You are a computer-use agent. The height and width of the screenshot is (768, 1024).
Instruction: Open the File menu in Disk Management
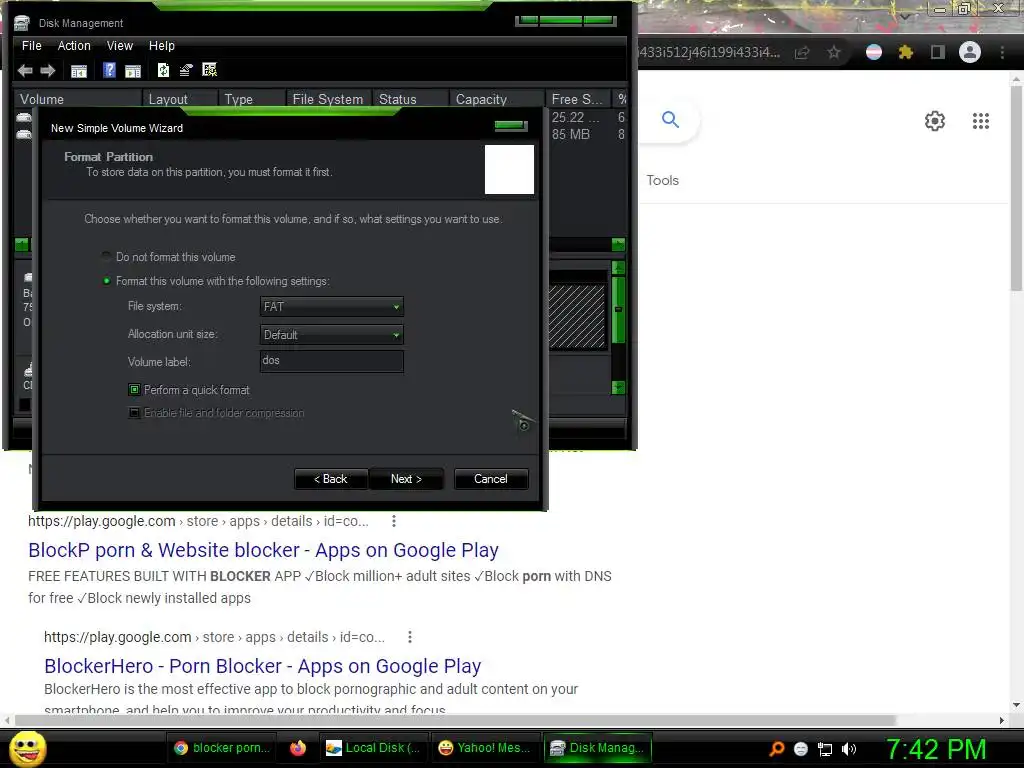31,46
